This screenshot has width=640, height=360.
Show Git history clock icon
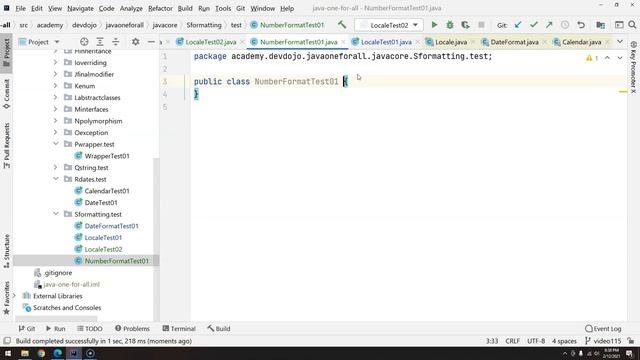coord(565,25)
